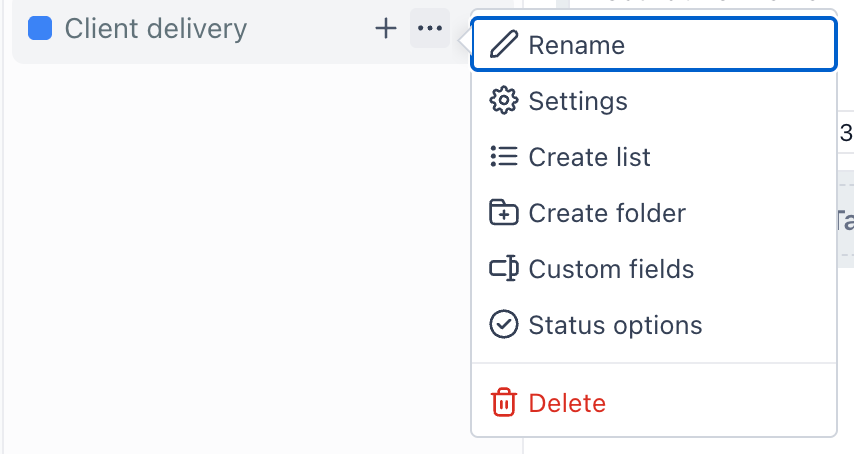854x454 pixels.
Task: Select Rename from the context menu
Action: (654, 45)
